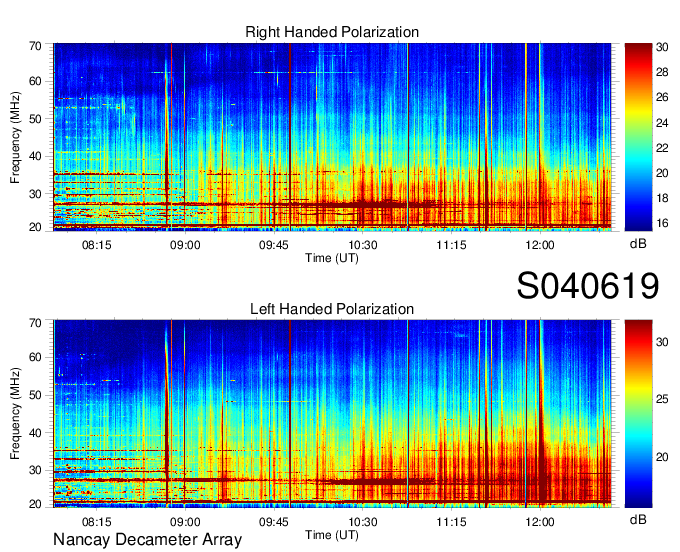Click the "Right Handed Polarization" plot title
The height and width of the screenshot is (552, 680).
pos(332,32)
